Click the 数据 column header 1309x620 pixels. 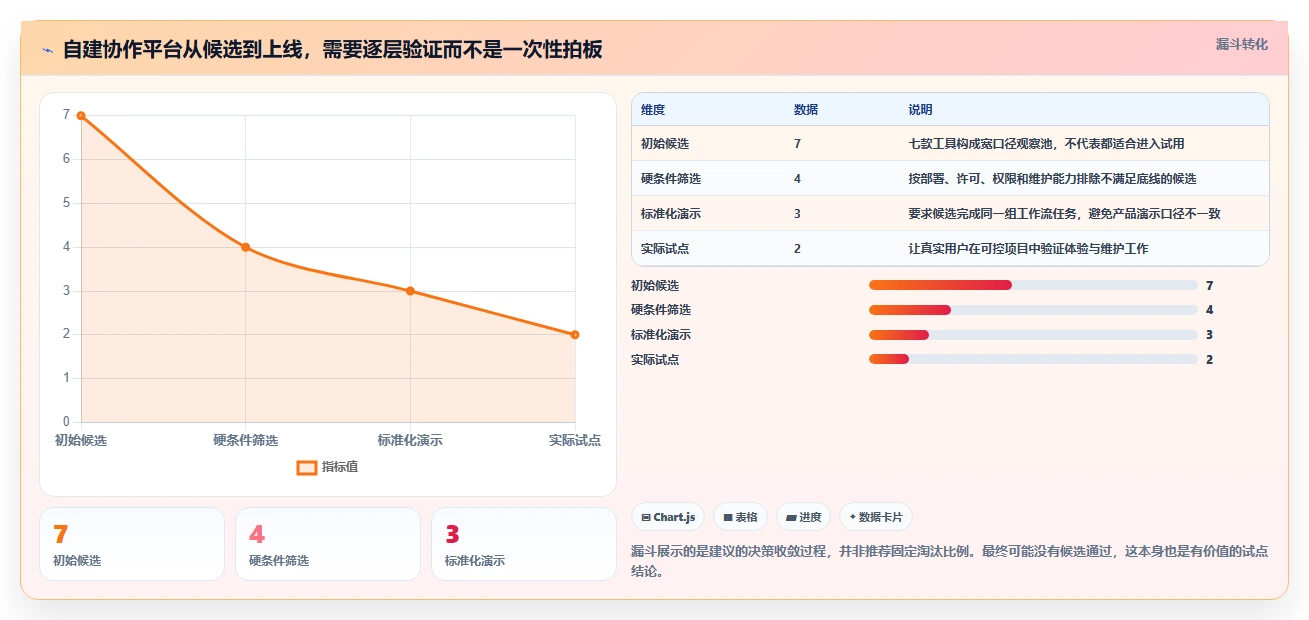(806, 110)
